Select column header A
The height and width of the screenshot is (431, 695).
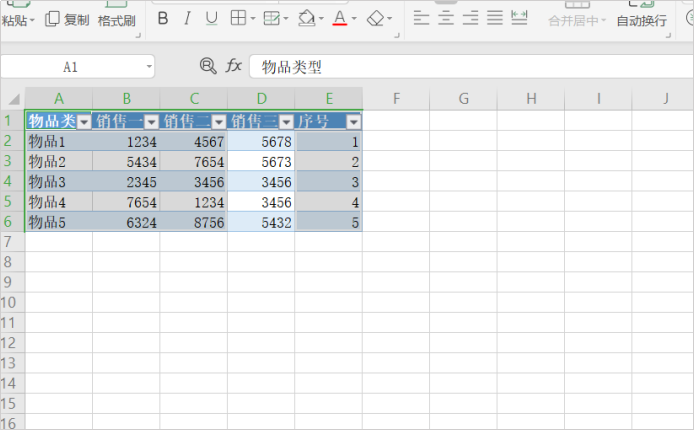59,98
